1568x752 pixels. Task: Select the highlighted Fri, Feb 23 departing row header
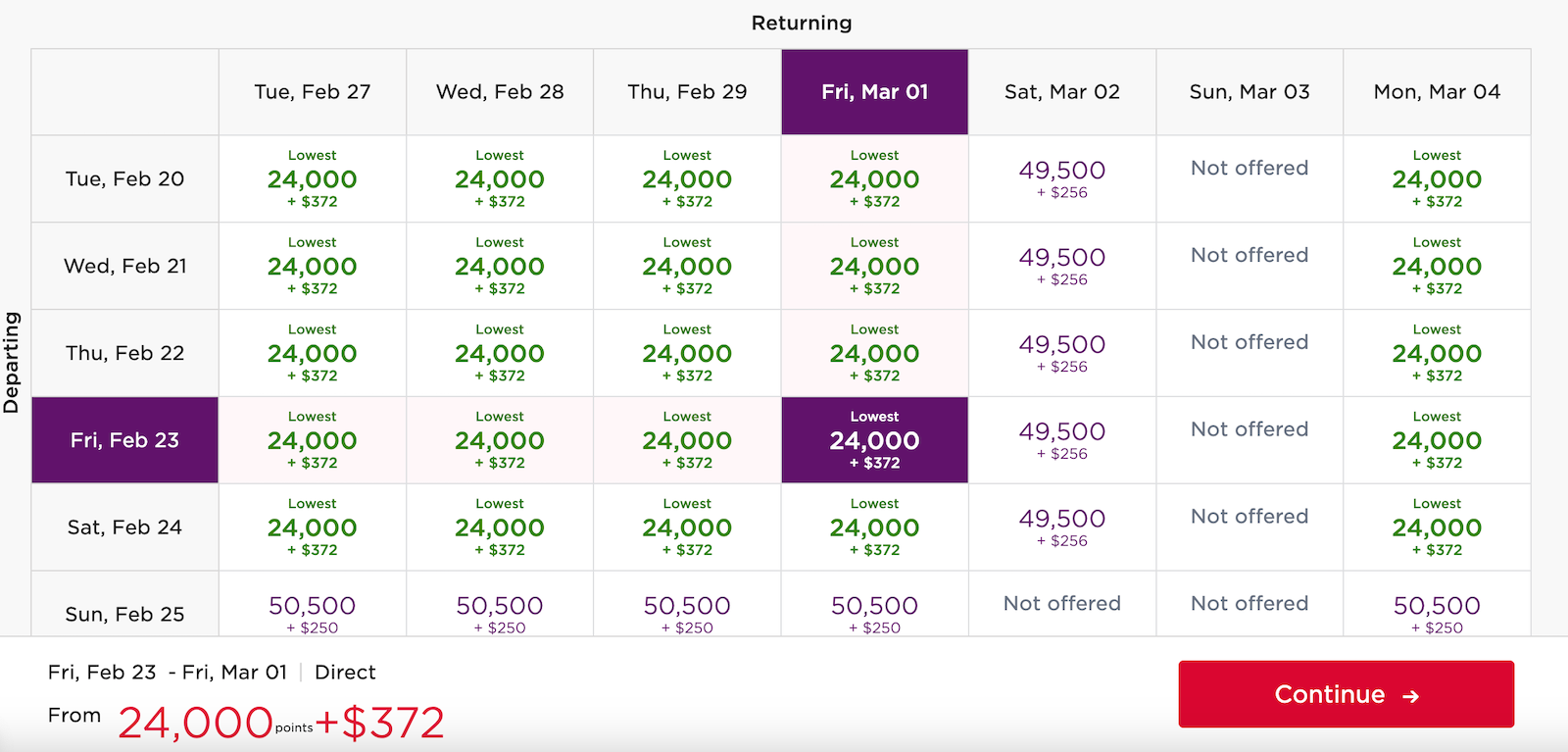(123, 439)
